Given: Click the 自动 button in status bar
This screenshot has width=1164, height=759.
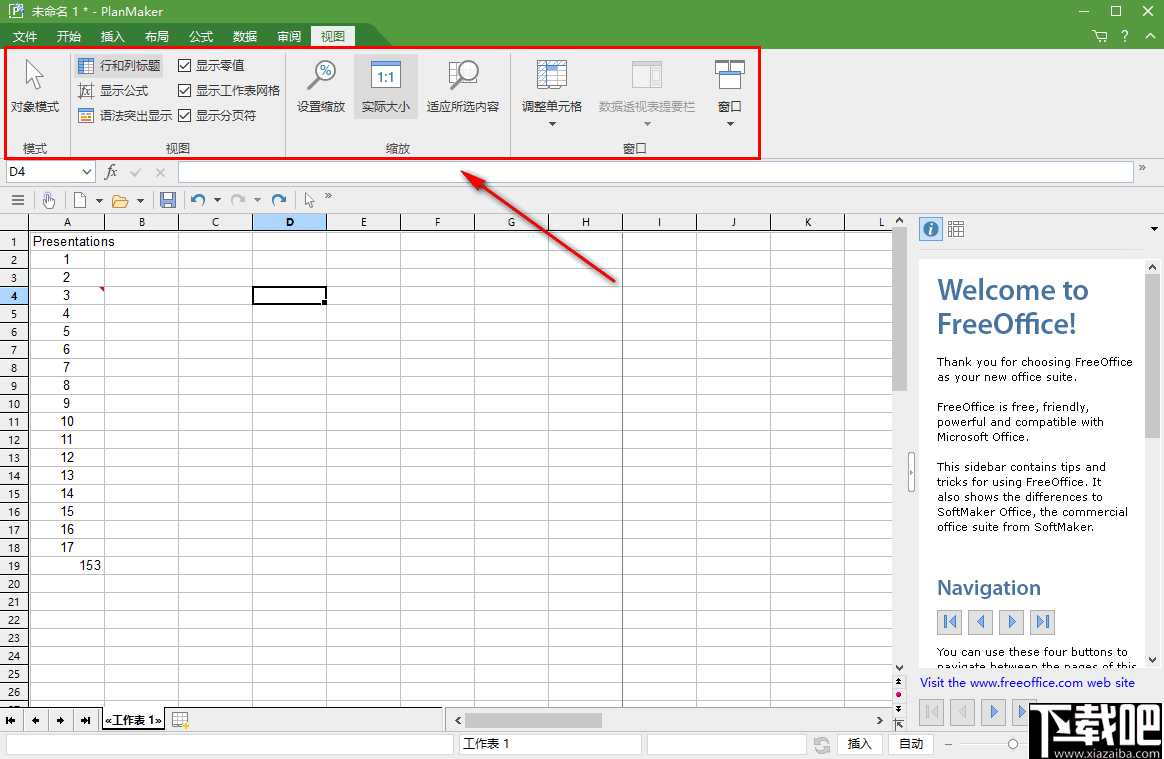Looking at the screenshot, I should tap(910, 744).
